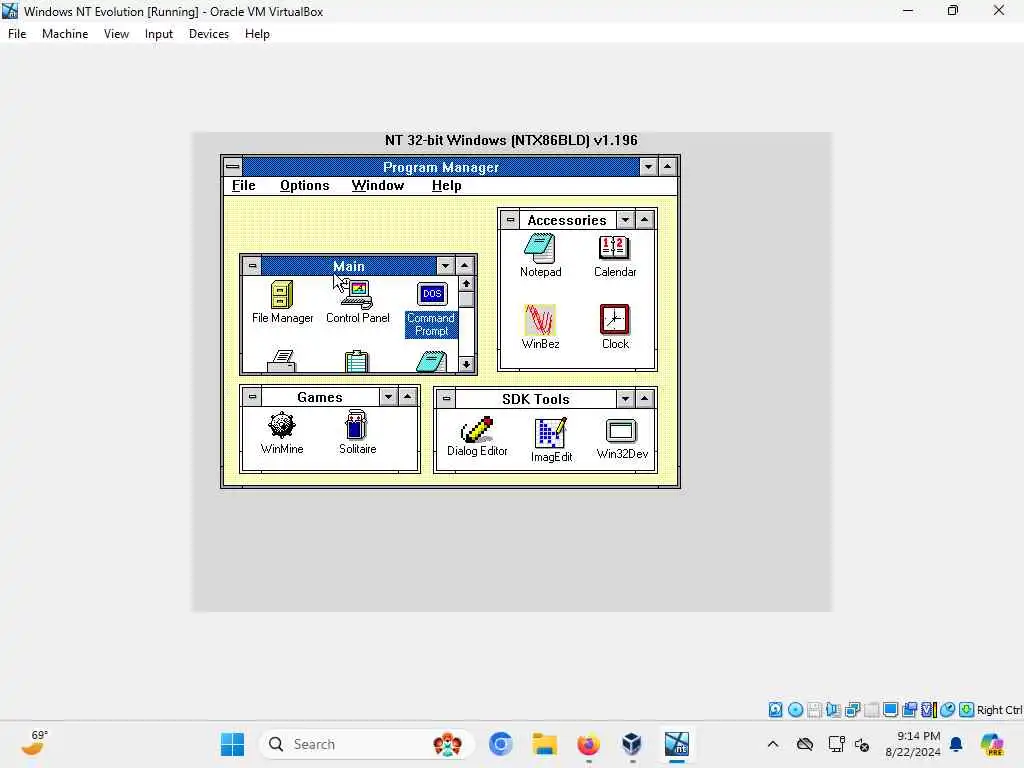Open Firefox from taskbar
This screenshot has height=768, width=1024.
(588, 744)
